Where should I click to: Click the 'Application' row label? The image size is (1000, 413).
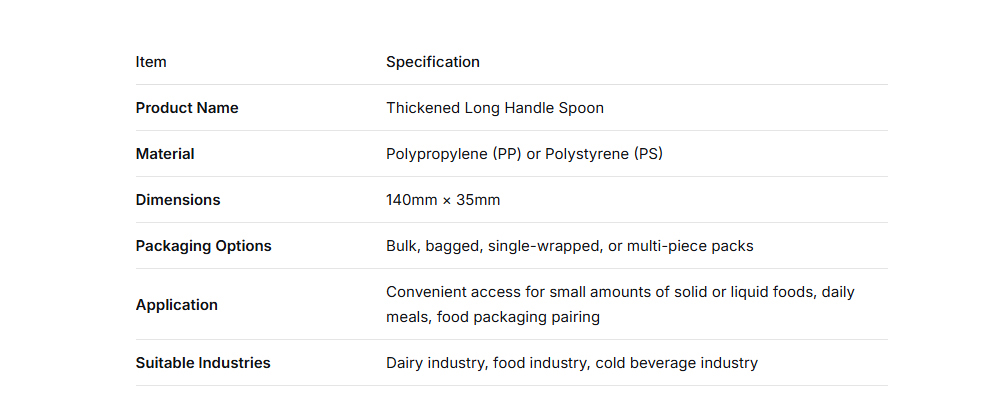coord(176,305)
